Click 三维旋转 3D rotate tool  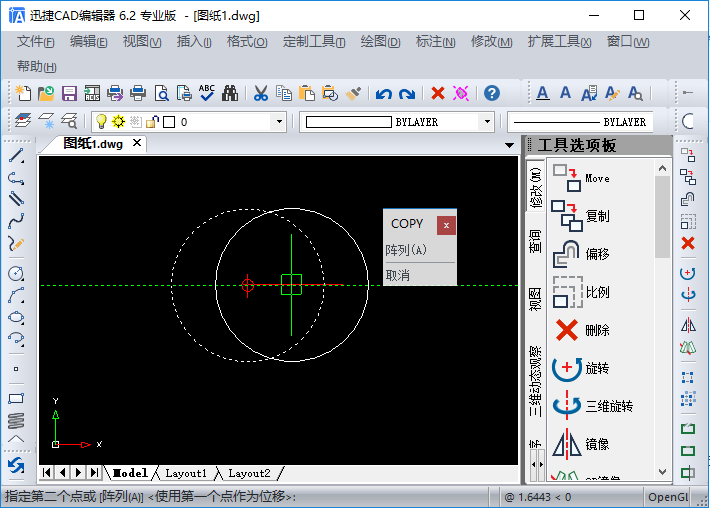[x=592, y=406]
